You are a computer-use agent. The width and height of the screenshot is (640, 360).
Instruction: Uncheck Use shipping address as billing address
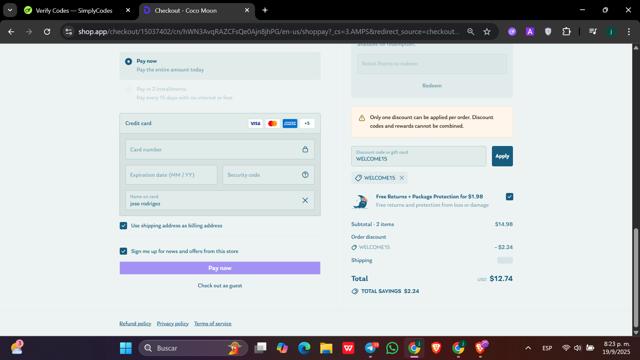pyautogui.click(x=123, y=226)
